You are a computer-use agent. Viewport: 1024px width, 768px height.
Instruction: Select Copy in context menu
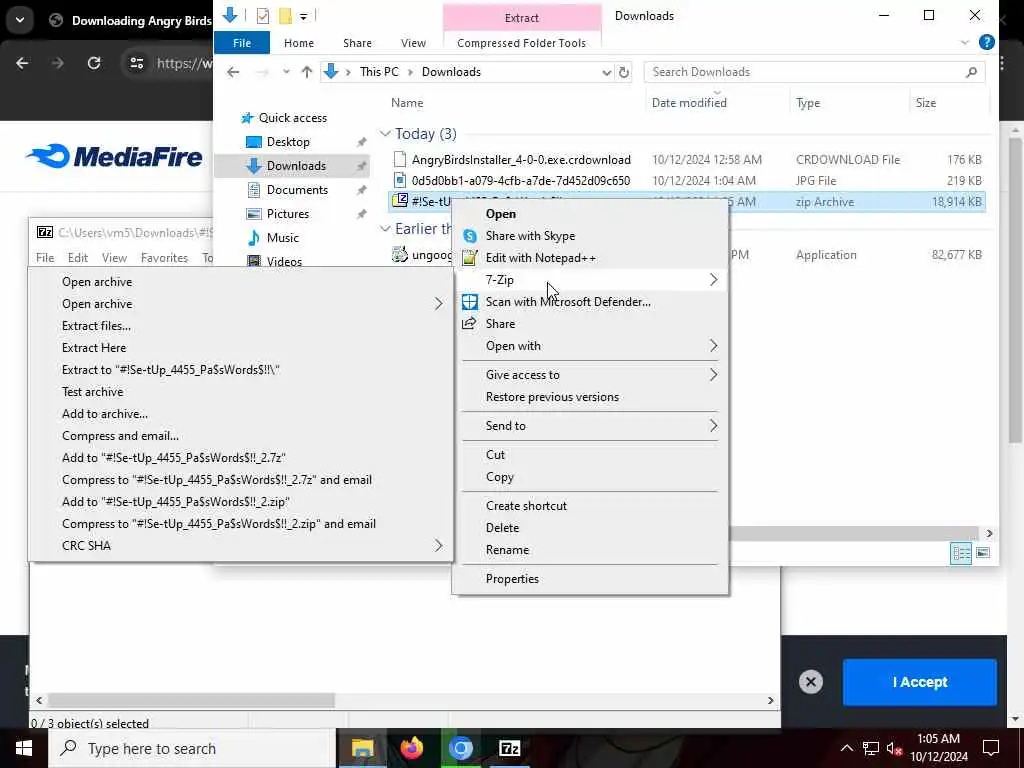coord(500,477)
